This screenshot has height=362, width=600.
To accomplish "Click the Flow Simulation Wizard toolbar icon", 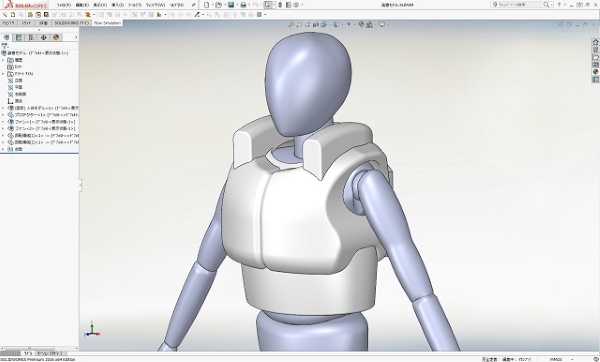I will click(x=5, y=15).
